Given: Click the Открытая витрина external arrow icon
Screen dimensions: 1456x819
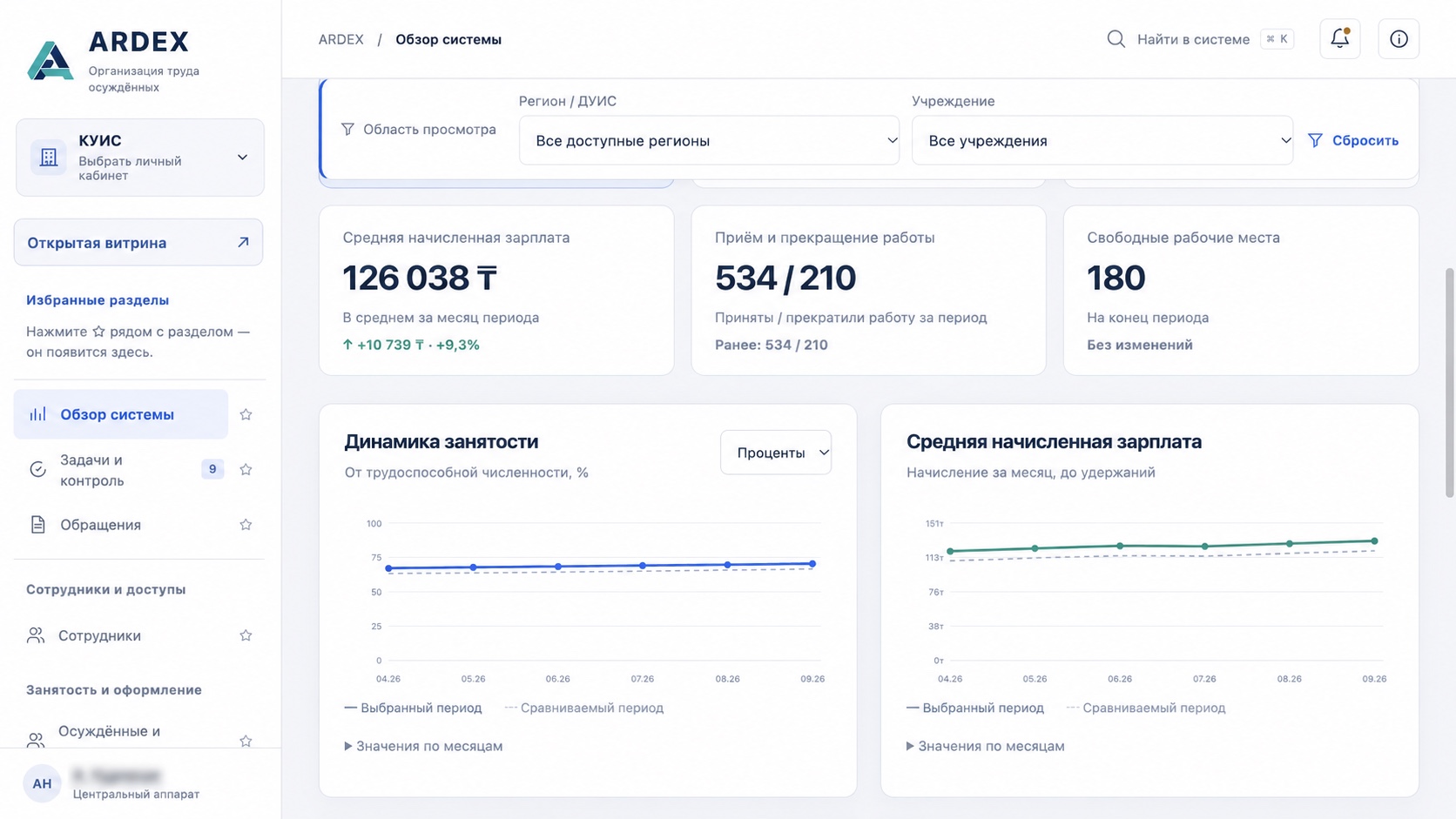Looking at the screenshot, I should [243, 242].
